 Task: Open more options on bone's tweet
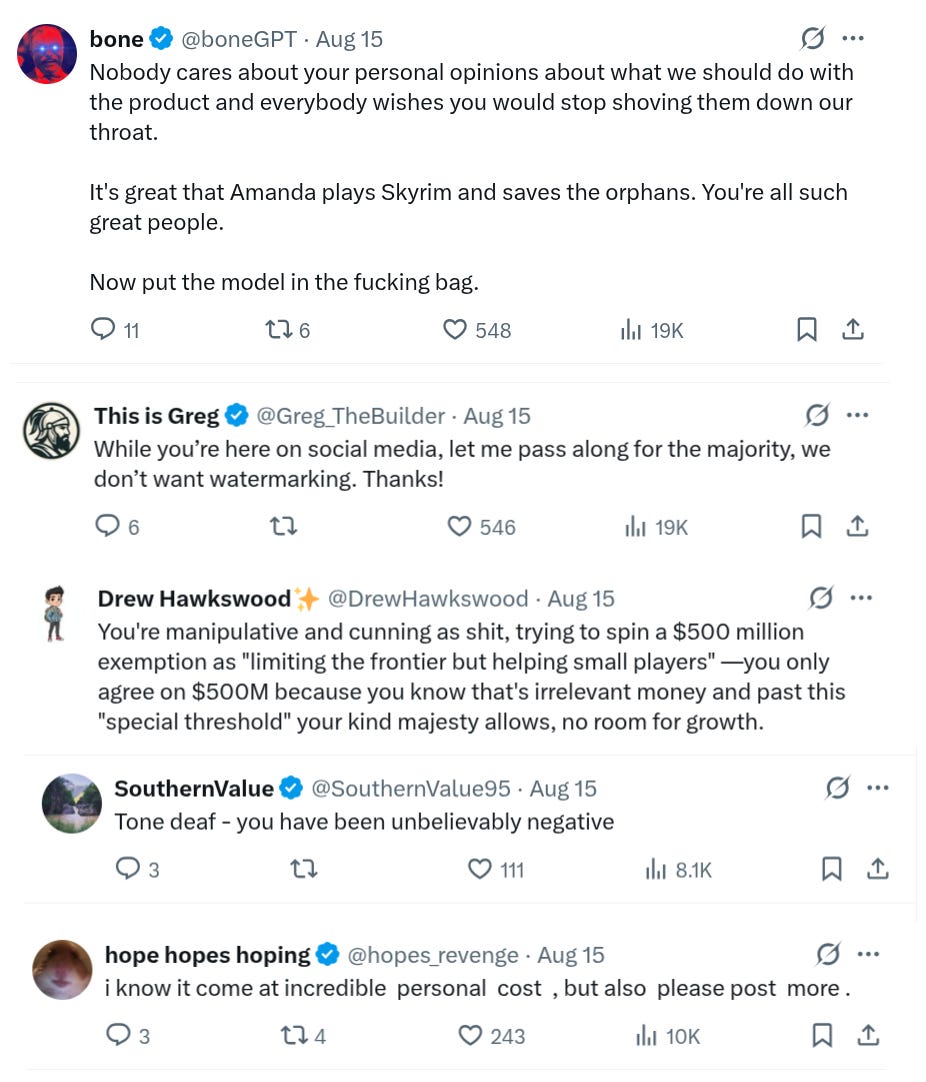tap(853, 39)
